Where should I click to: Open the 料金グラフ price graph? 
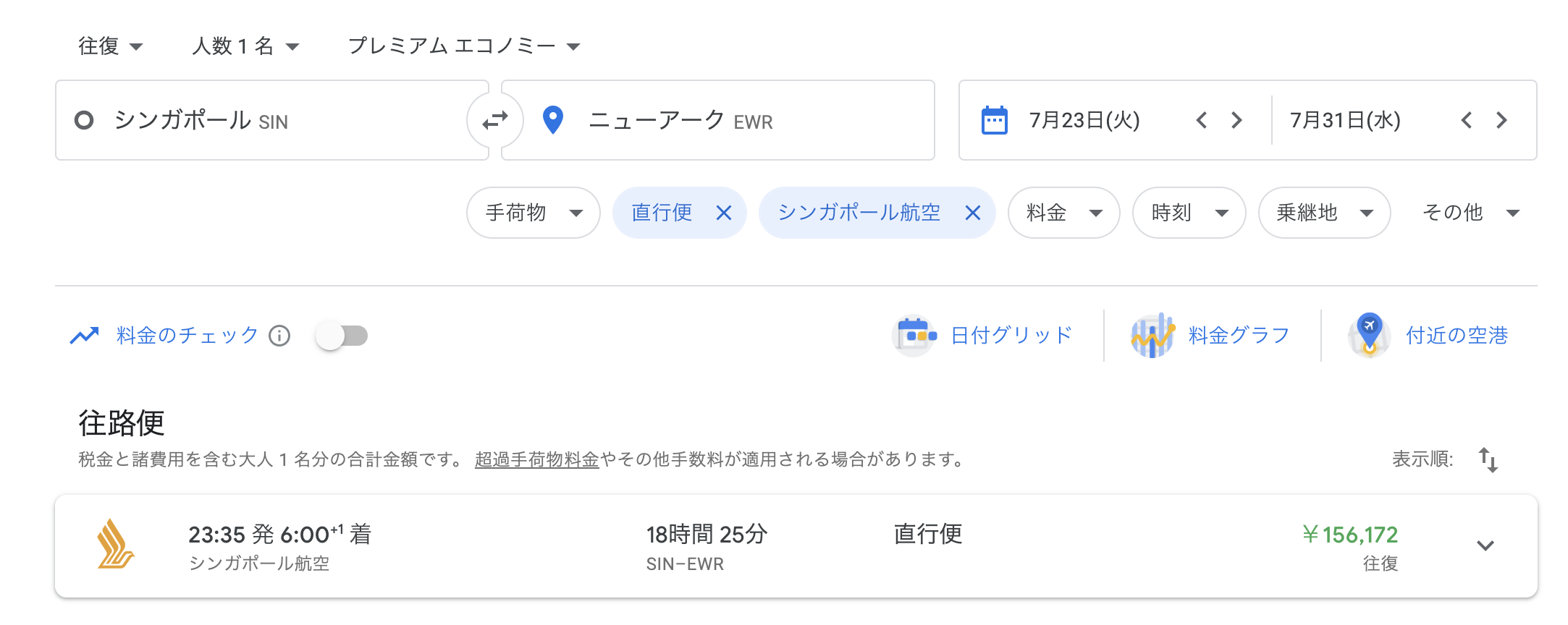pos(1210,336)
